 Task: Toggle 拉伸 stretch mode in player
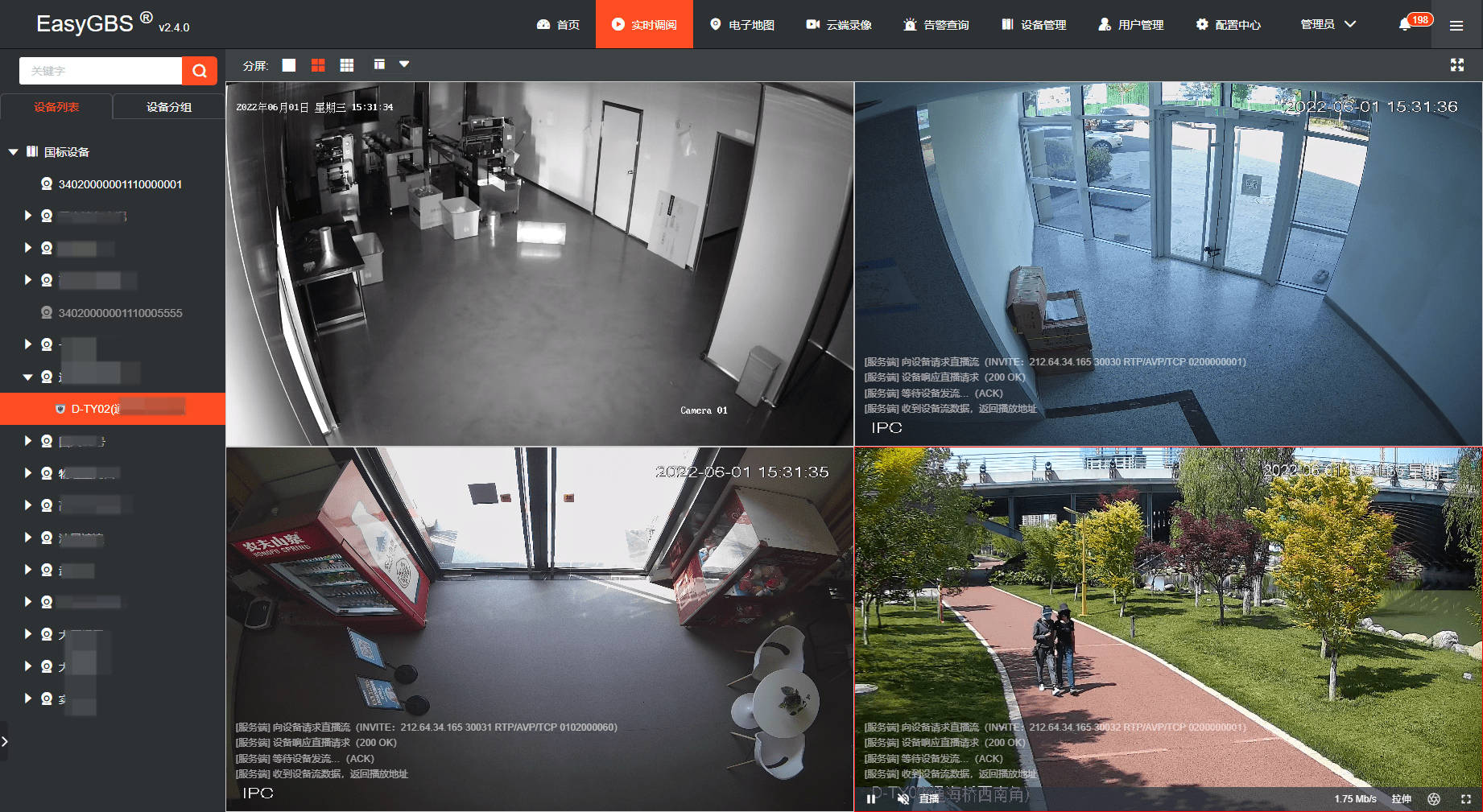[1401, 799]
